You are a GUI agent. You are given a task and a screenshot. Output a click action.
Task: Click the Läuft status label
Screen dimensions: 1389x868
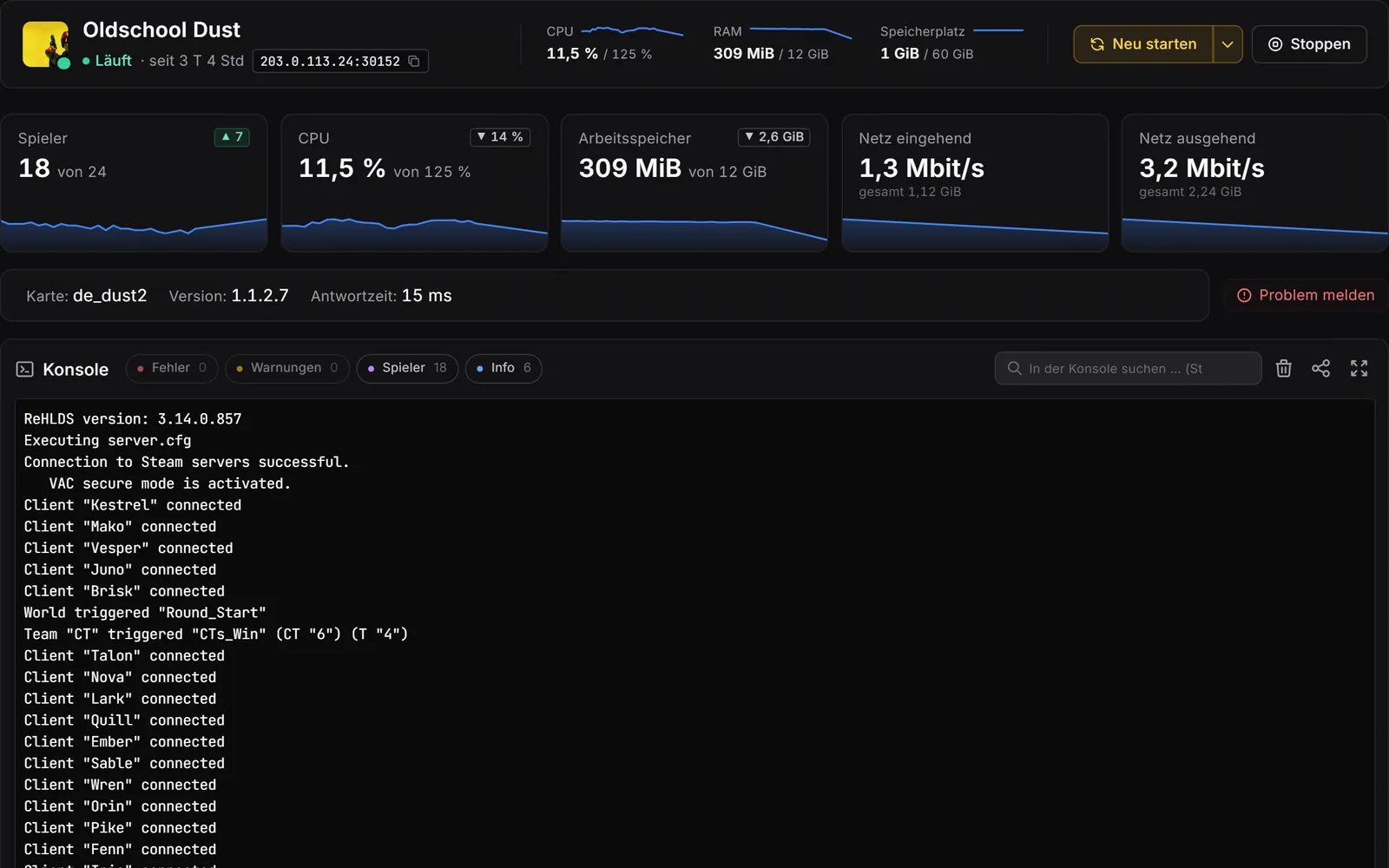(113, 61)
